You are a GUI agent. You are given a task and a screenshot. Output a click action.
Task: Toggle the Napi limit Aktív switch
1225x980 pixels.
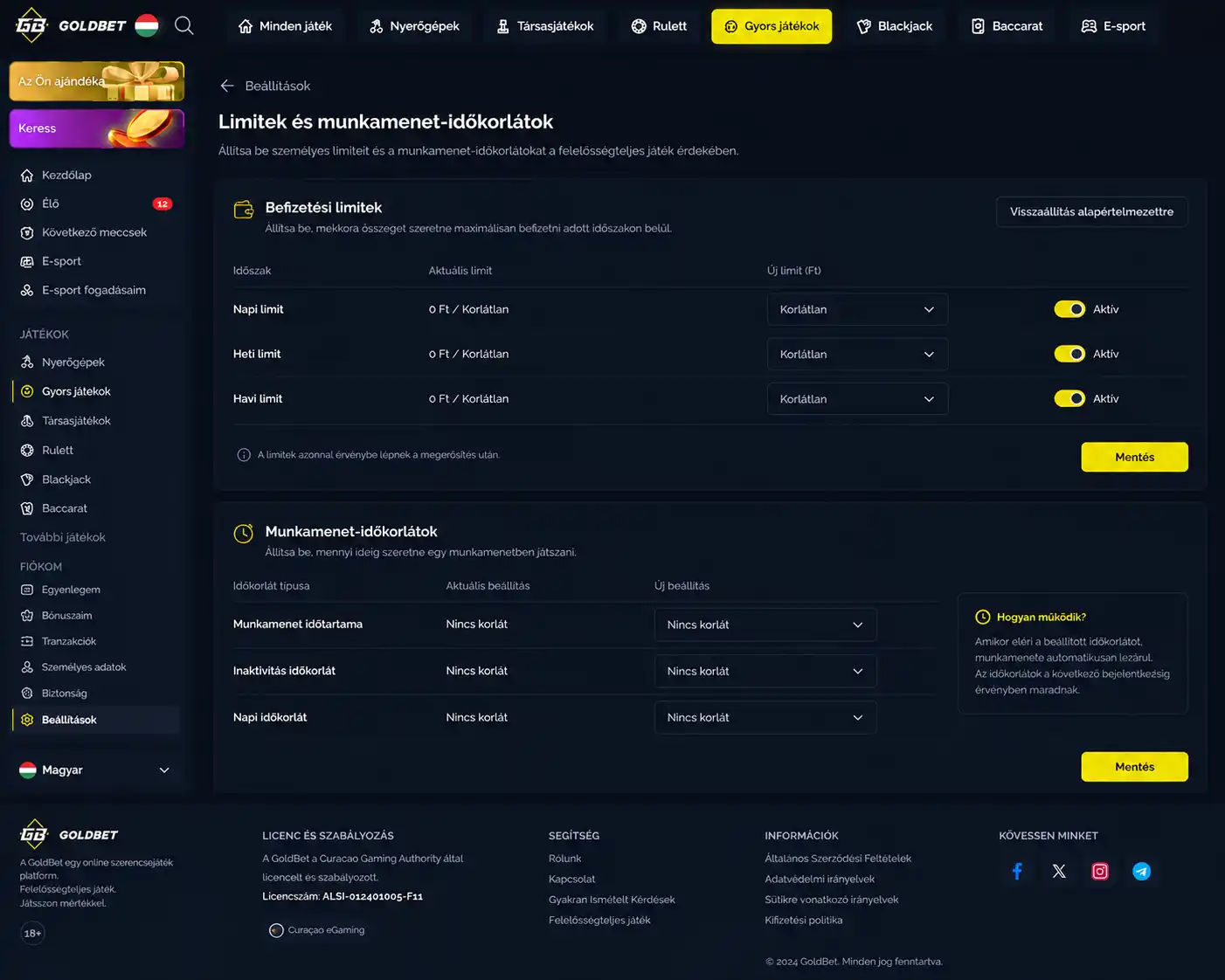pyautogui.click(x=1069, y=309)
